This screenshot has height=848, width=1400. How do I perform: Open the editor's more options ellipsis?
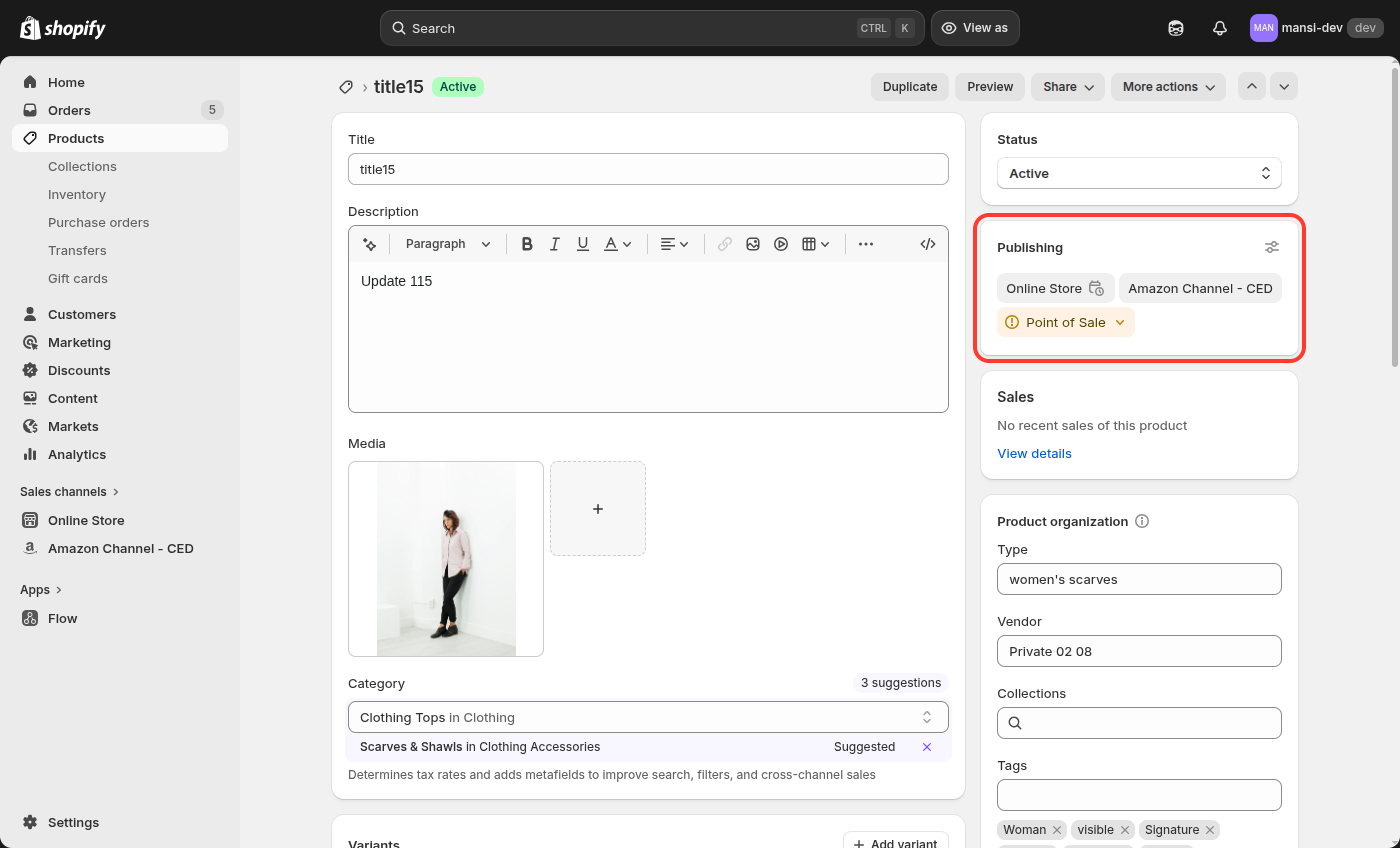point(866,244)
